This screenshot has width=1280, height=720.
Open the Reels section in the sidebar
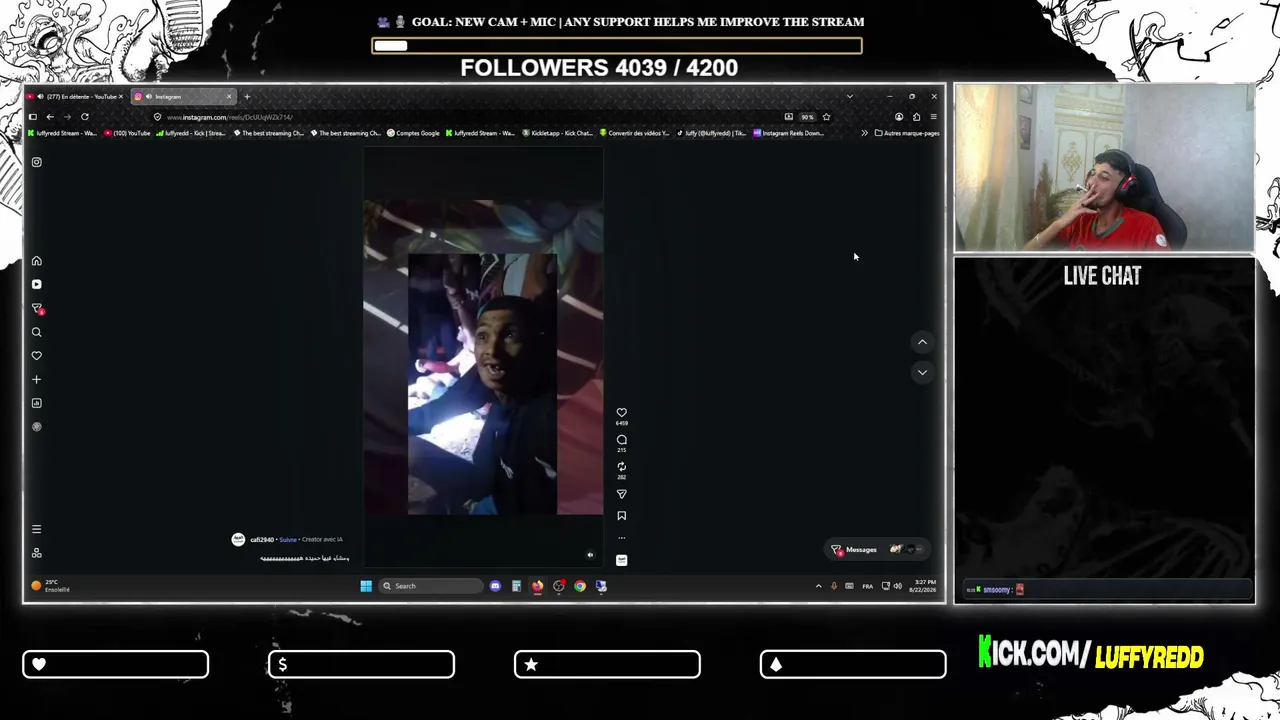coord(36,284)
